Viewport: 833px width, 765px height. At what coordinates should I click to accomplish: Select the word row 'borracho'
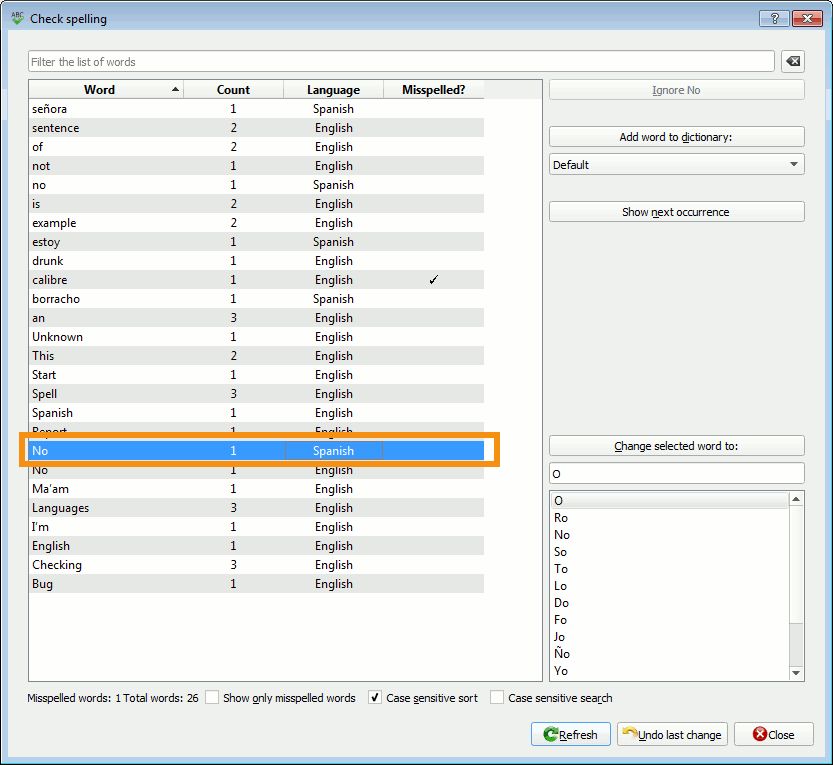(x=257, y=299)
